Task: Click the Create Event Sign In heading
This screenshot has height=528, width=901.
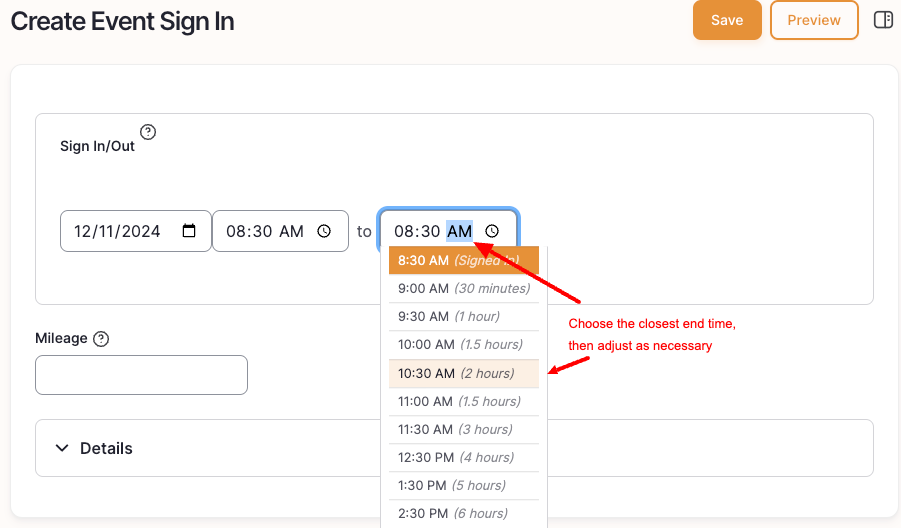Action: 122,22
